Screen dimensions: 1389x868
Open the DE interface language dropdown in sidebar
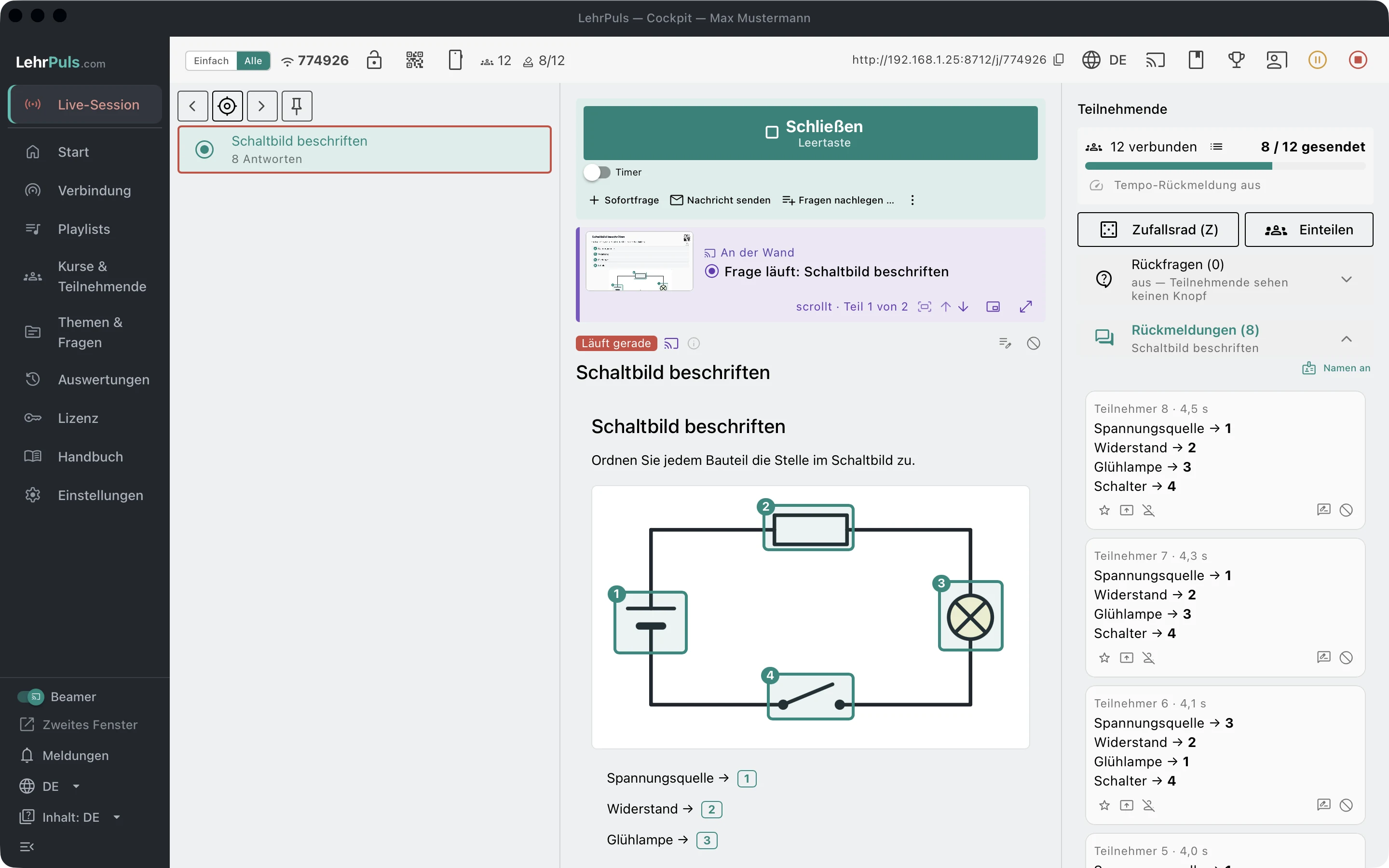point(50,786)
